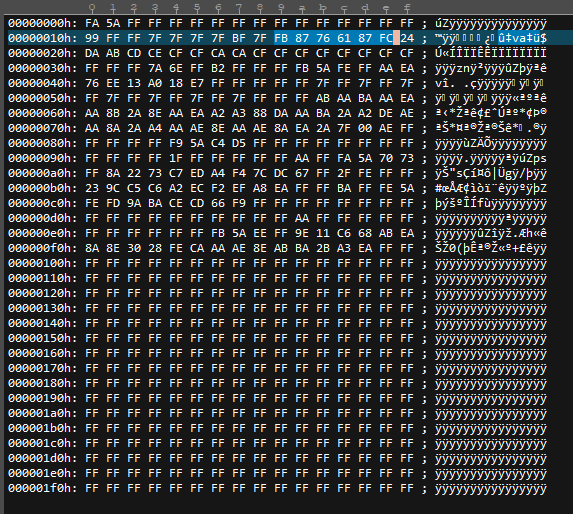Viewport: 573px width, 514px height.
Task: Click byte 88 in row 00000060h
Action: point(260,113)
